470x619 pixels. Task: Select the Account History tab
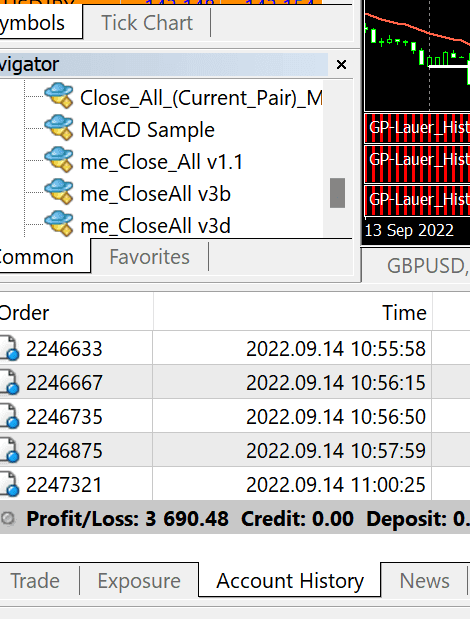click(x=290, y=581)
